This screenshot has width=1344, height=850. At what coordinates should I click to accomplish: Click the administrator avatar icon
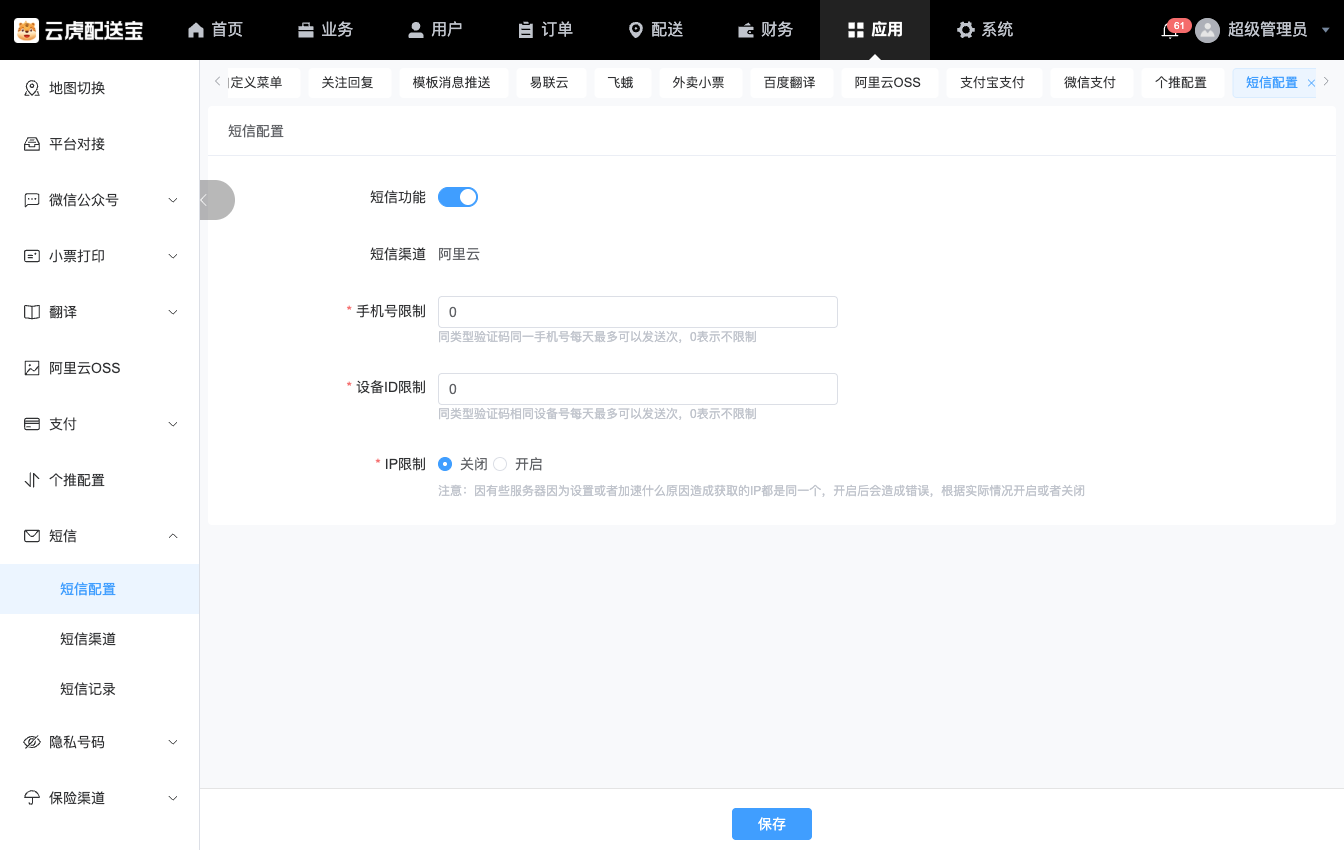pyautogui.click(x=1208, y=30)
